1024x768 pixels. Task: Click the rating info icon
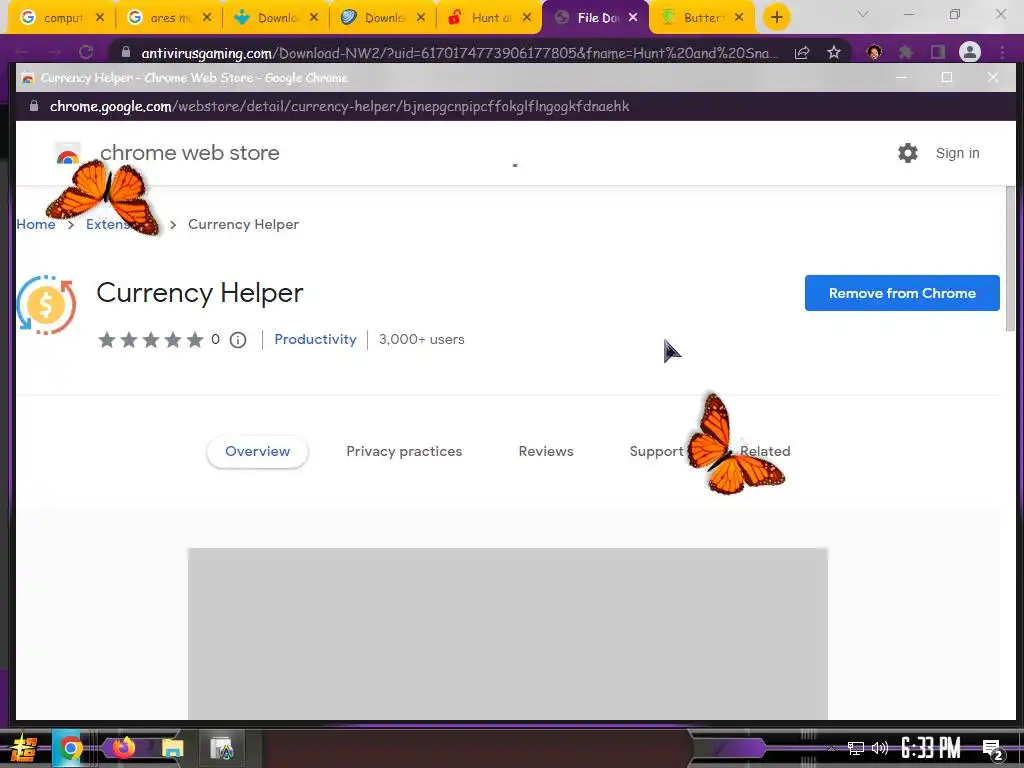click(x=238, y=340)
